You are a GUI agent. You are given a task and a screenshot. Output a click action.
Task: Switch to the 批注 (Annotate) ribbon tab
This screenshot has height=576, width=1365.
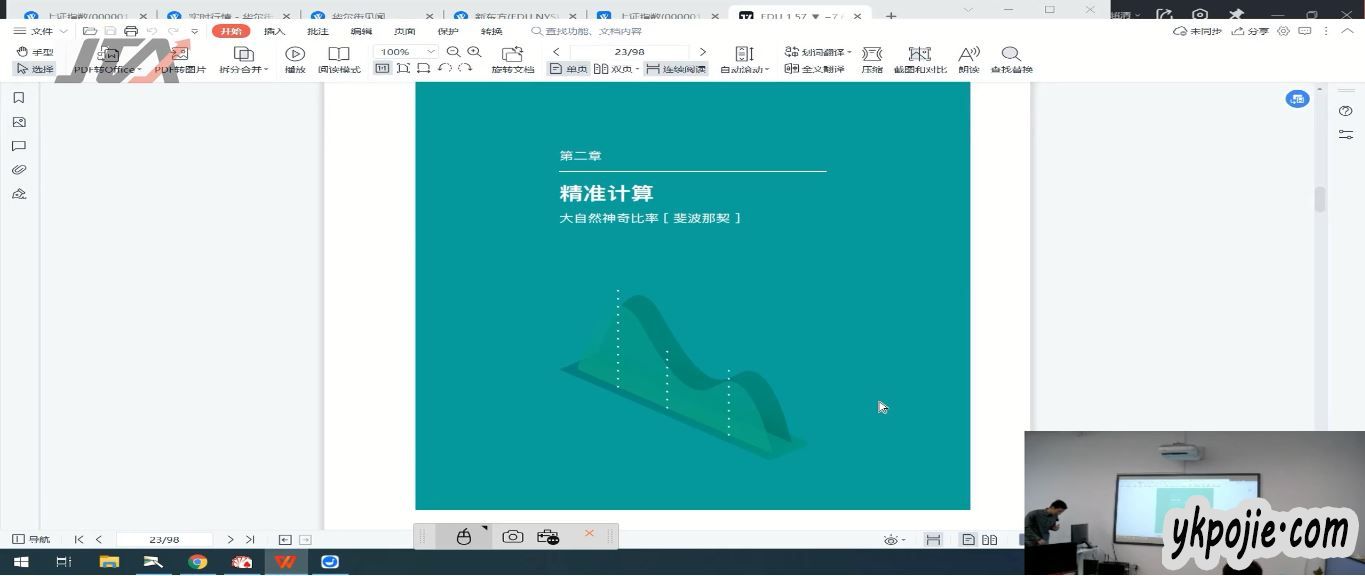[317, 31]
